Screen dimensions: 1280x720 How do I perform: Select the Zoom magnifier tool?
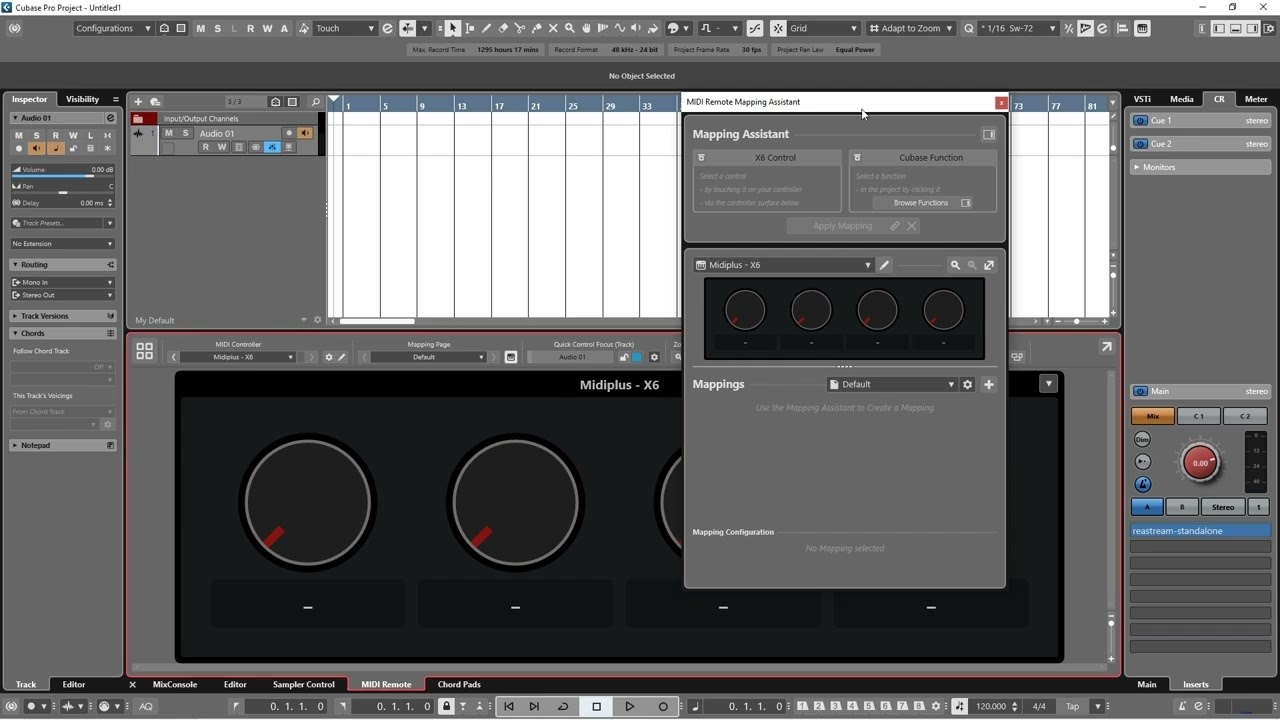click(x=570, y=28)
